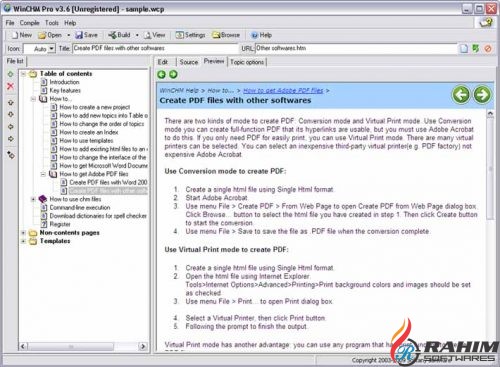
Task: Collapse the Table of contents node
Action: pyautogui.click(x=23, y=74)
